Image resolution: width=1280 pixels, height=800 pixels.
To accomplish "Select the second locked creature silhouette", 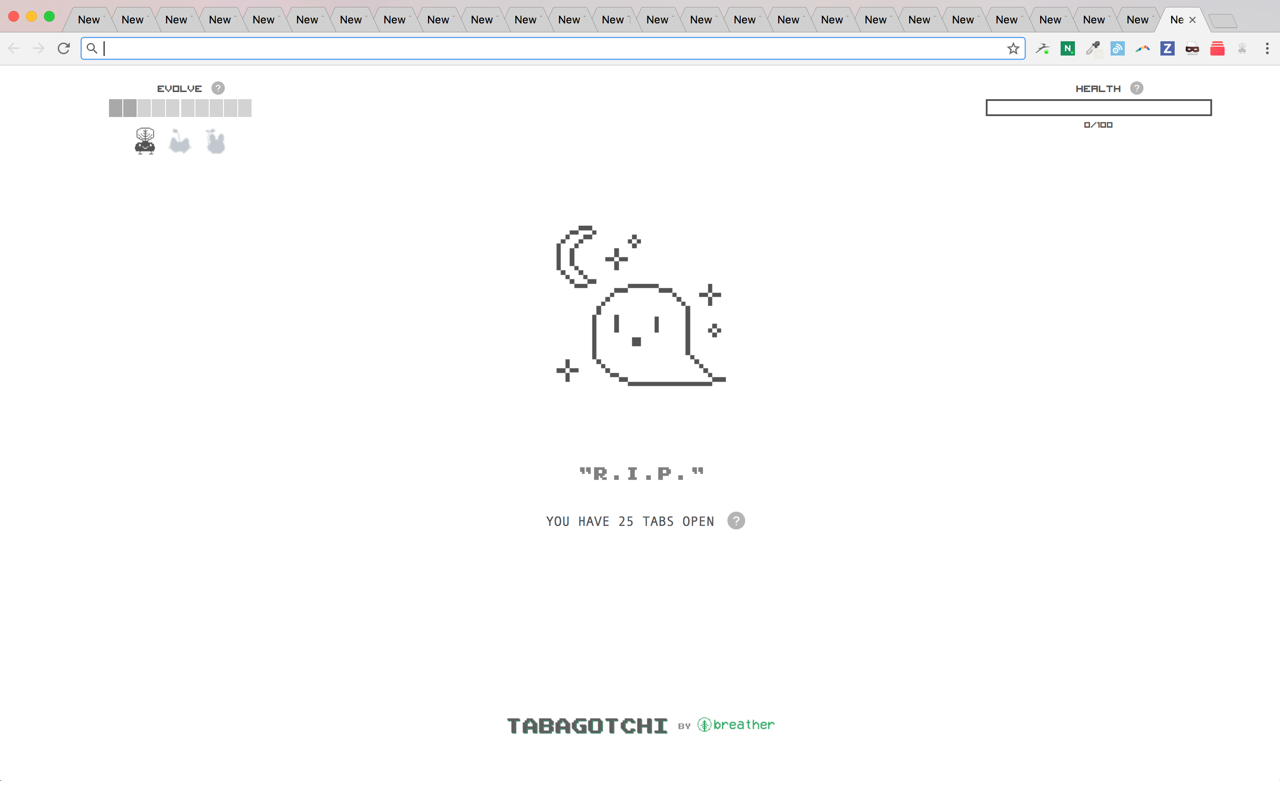I will (180, 142).
